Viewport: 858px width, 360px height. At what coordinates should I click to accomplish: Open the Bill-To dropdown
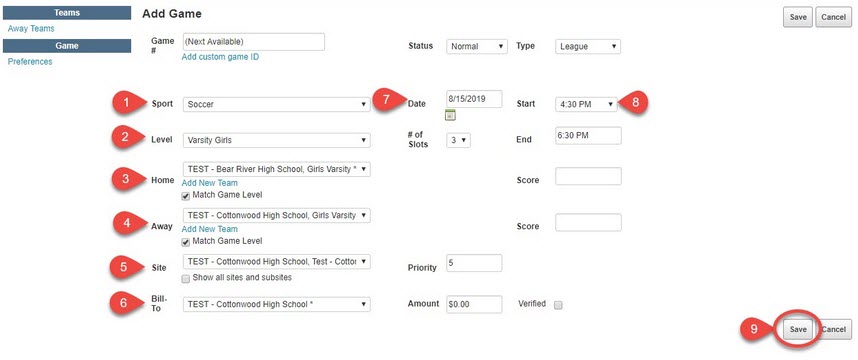coord(276,304)
